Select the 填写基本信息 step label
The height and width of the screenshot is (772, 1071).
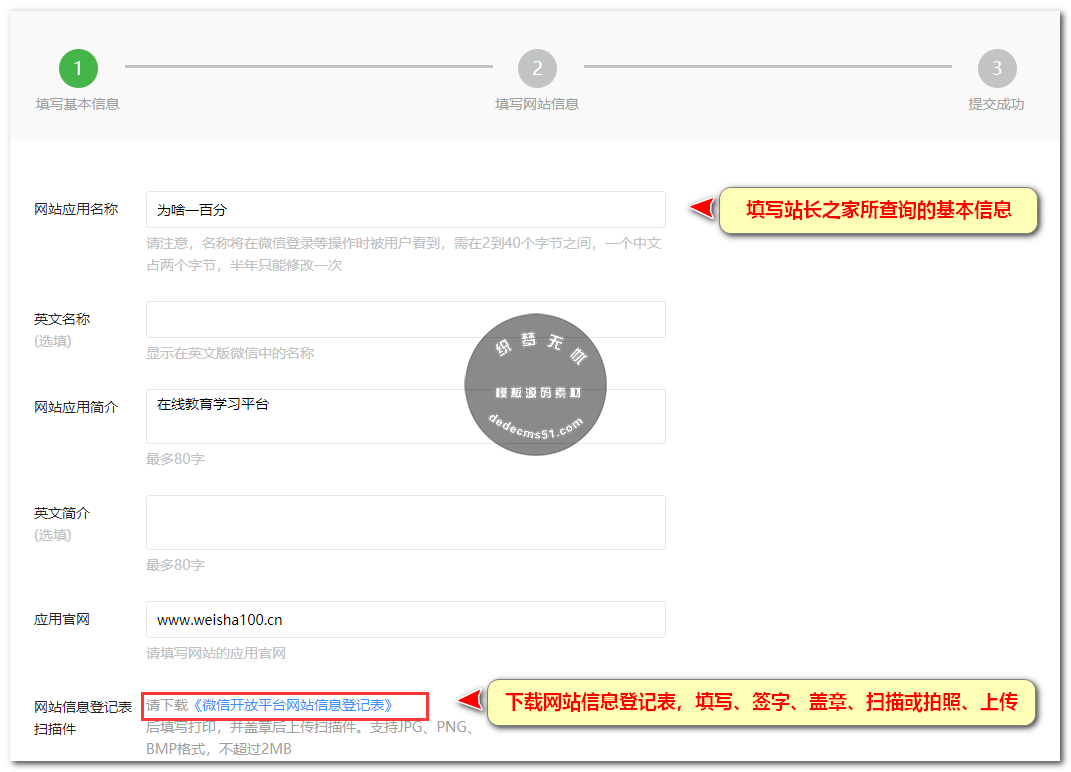tap(78, 103)
